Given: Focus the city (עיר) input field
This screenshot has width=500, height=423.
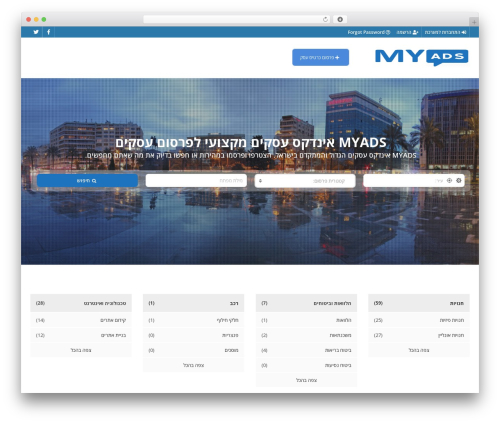Looking at the screenshot, I should (x=413, y=180).
